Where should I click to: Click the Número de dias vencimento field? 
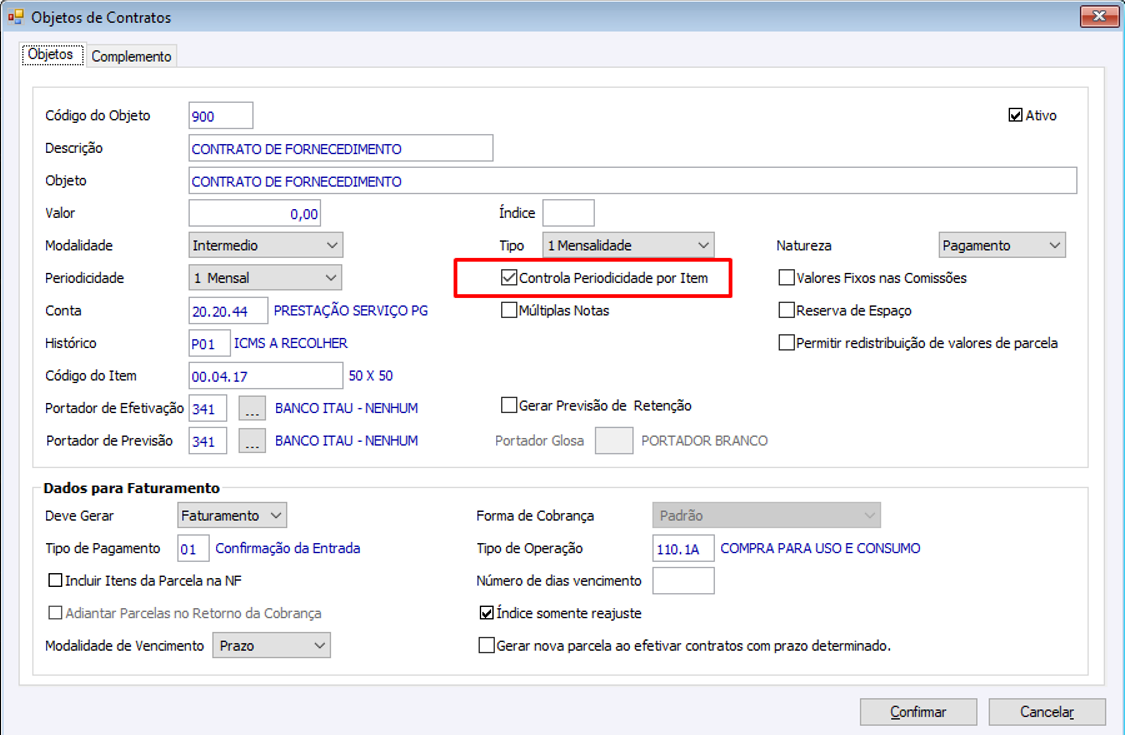tap(684, 581)
